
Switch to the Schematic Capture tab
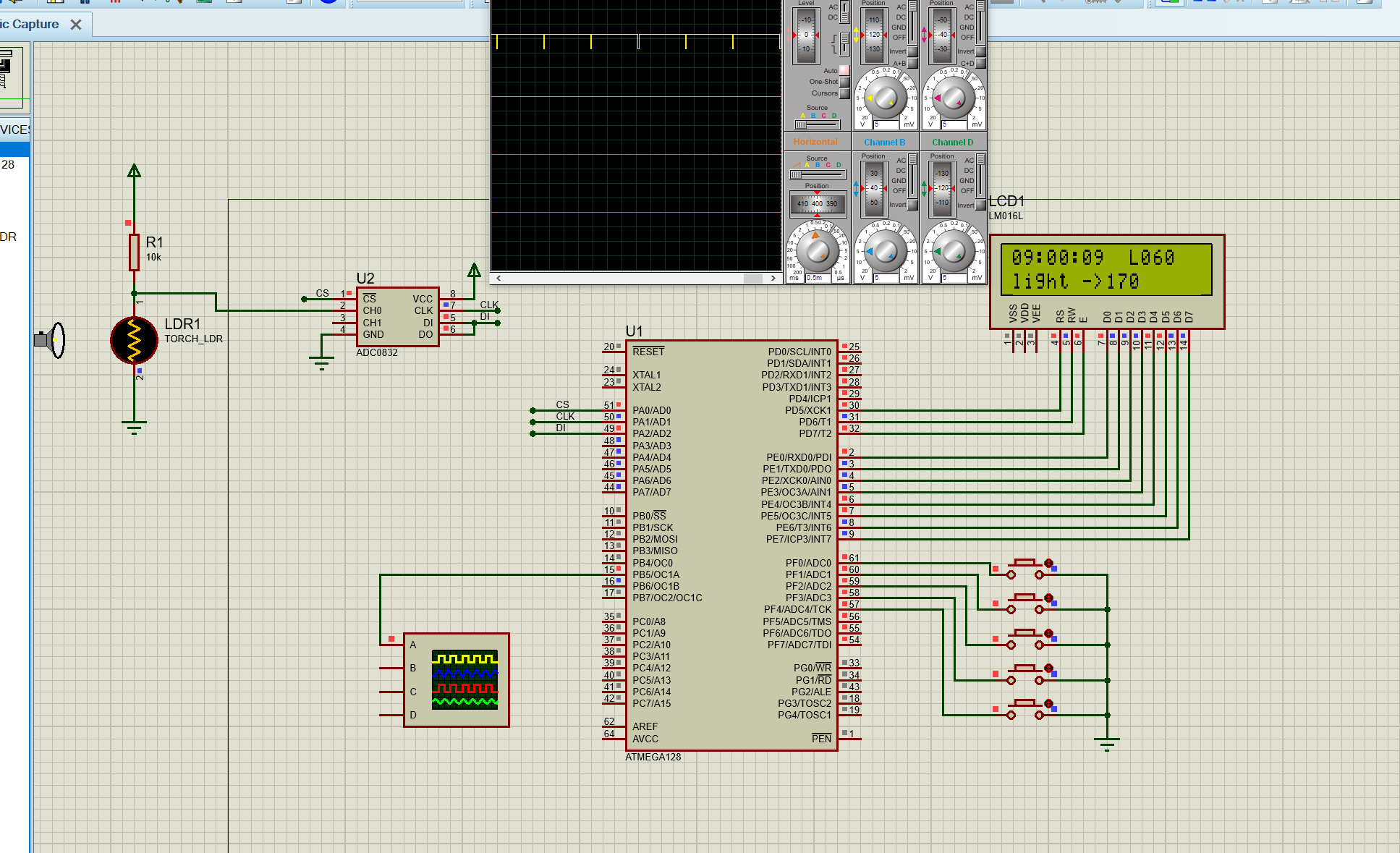(29, 24)
